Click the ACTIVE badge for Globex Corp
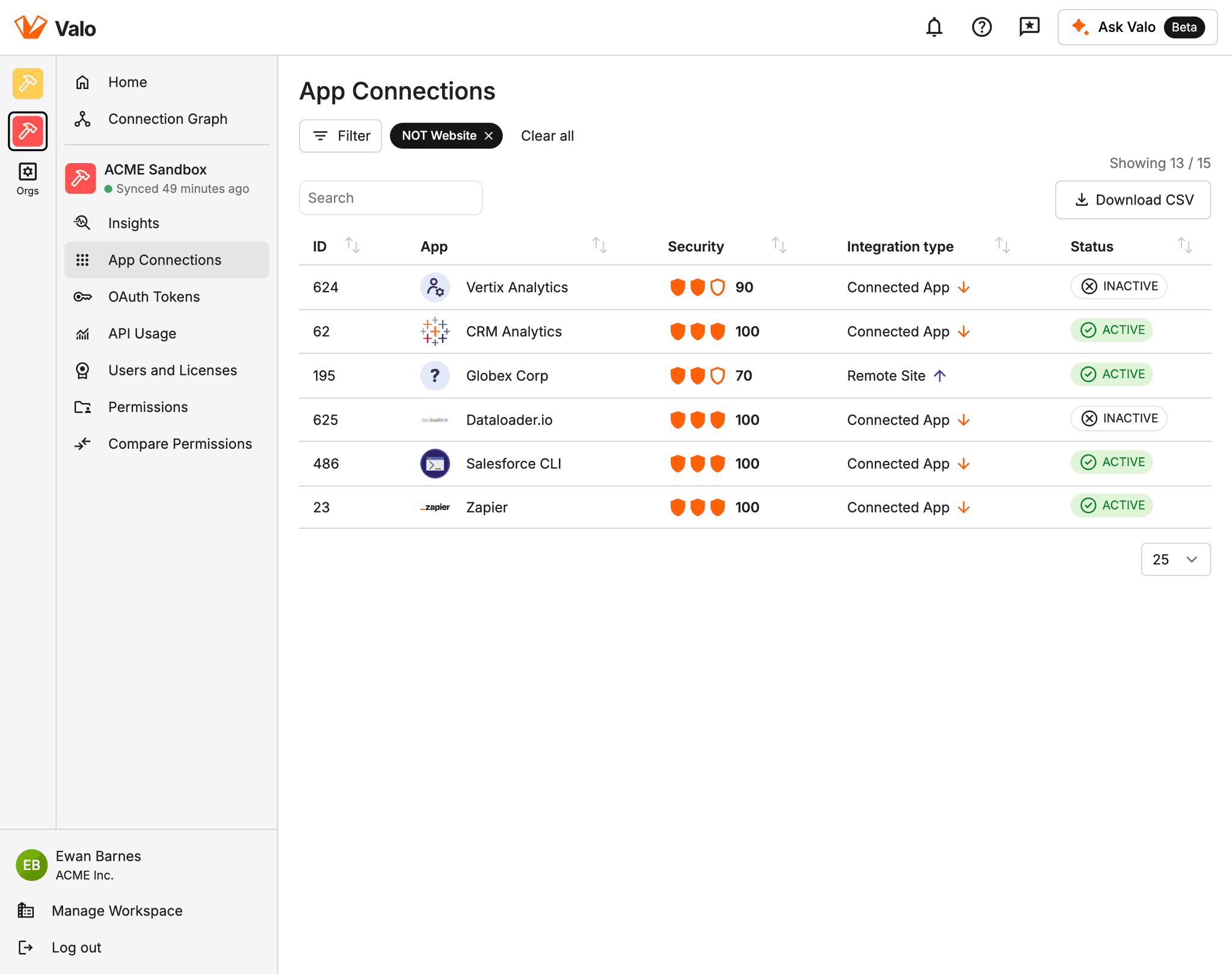Screen dimensions: 1232x974 click(1111, 374)
